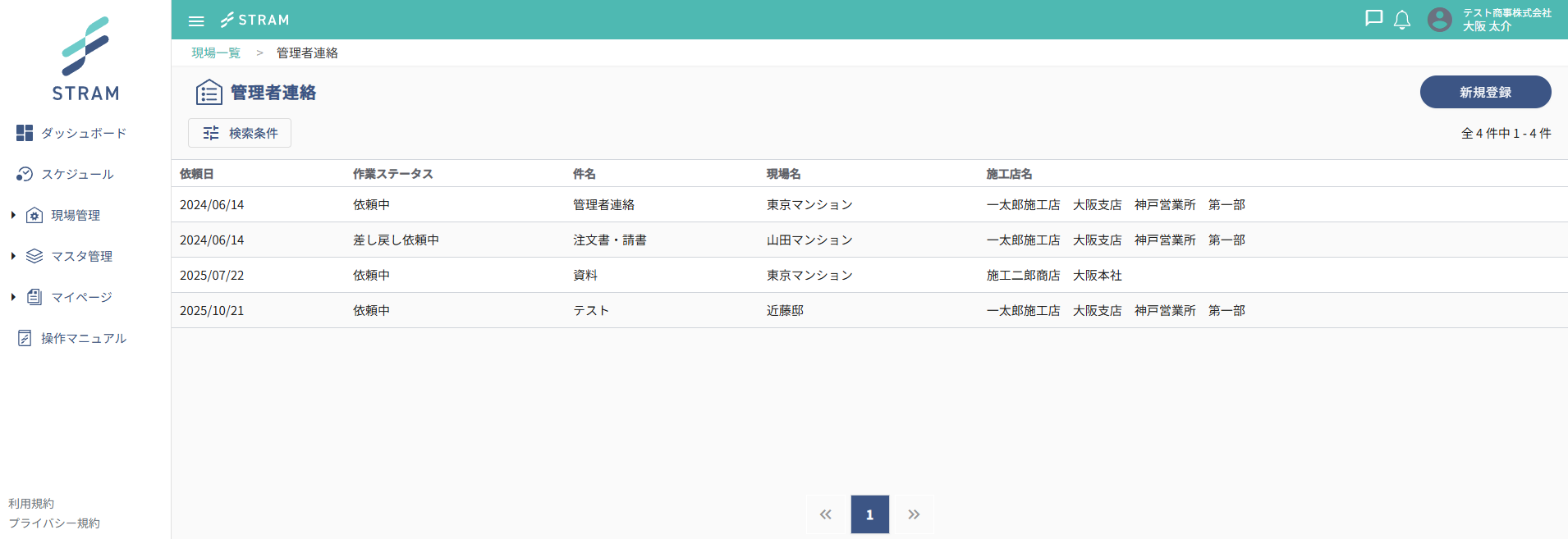Viewport: 1568px width, 539px height.
Task: Click the 管理者連絡 breadcrumb text
Action: point(307,53)
